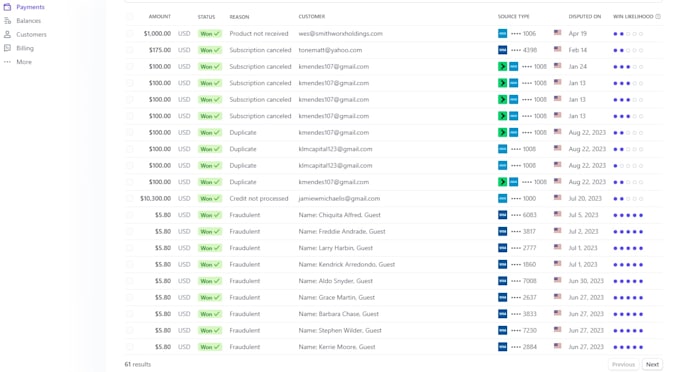Click the Disputed On column header
680x372 pixels.
585,16
